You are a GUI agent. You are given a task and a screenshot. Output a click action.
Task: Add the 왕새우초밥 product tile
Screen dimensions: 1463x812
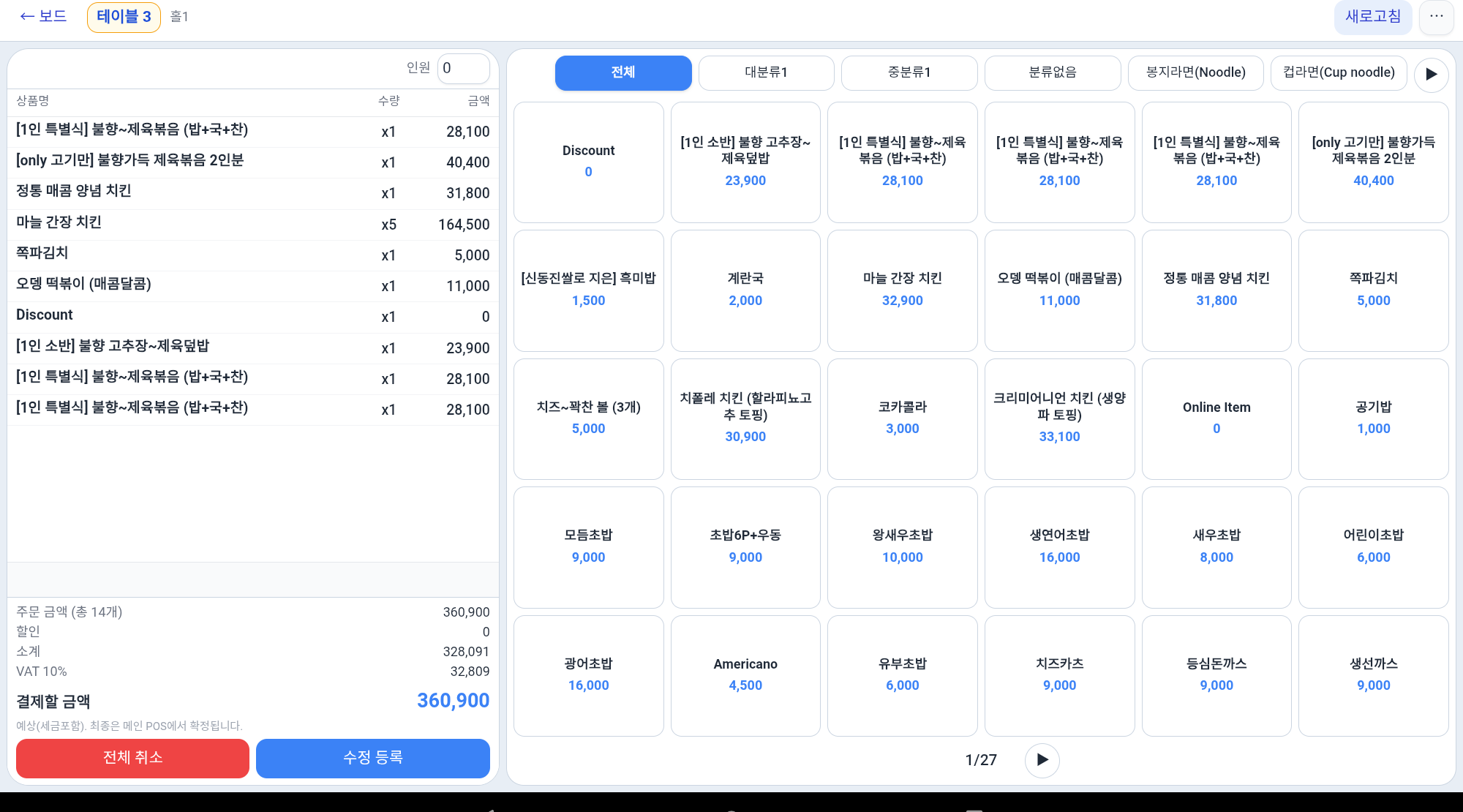(x=902, y=547)
